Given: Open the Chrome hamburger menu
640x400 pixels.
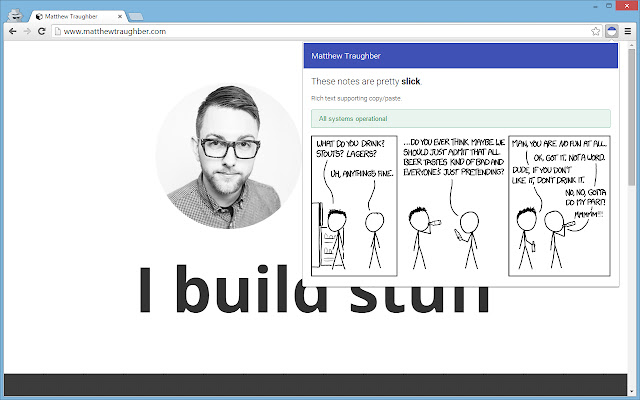Looking at the screenshot, I should click(x=628, y=31).
